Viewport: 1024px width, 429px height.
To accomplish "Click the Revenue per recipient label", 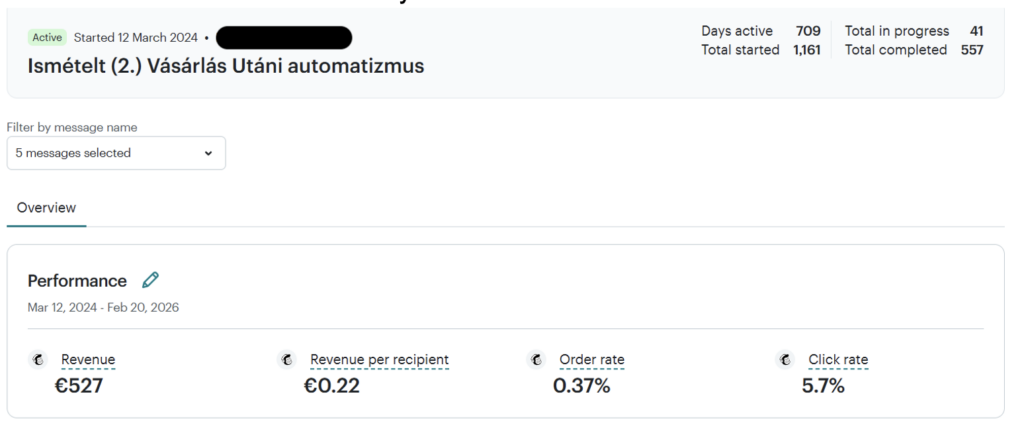I will click(379, 360).
